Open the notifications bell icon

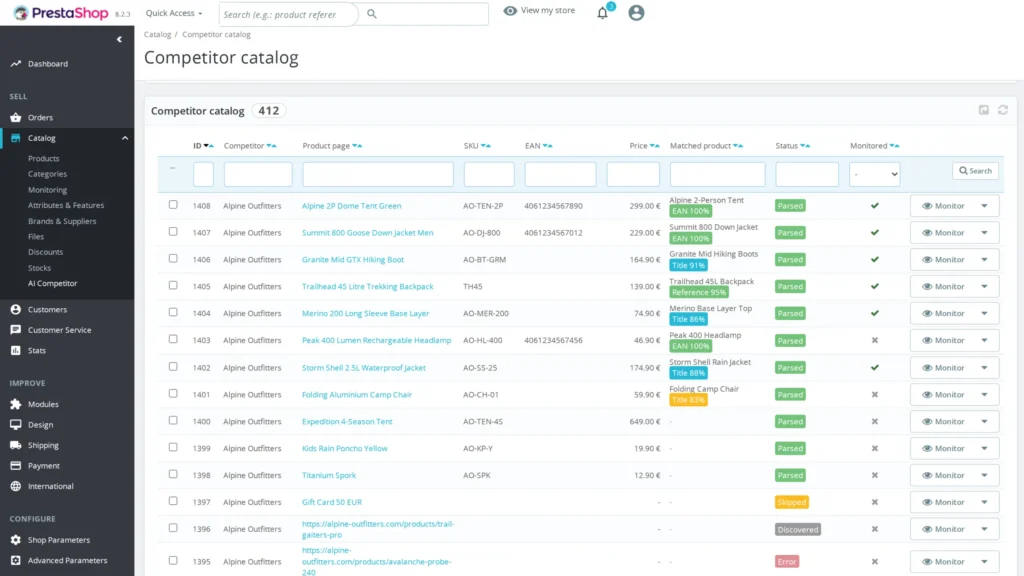[x=602, y=13]
